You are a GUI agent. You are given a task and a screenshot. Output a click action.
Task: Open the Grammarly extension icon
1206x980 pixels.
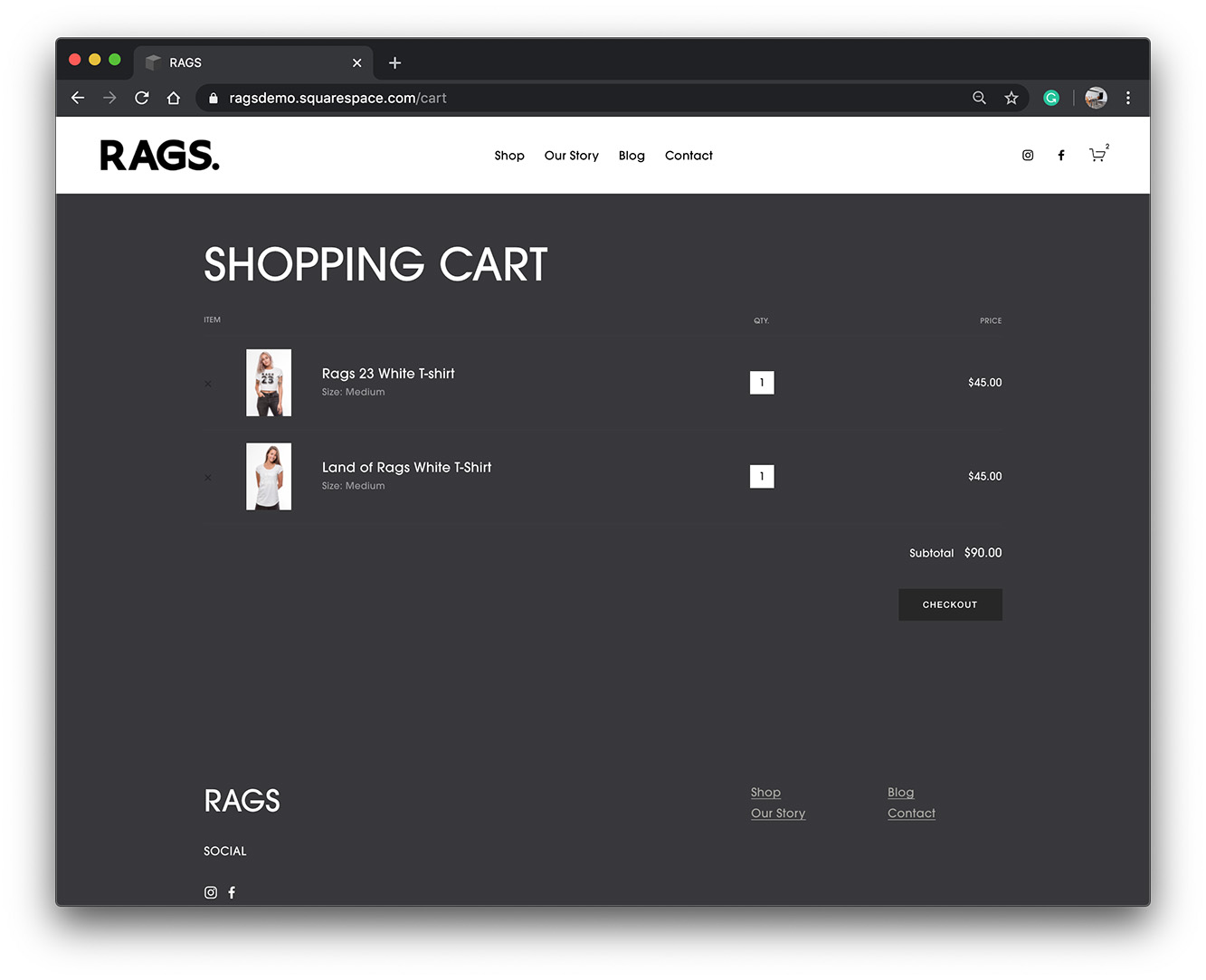(x=1051, y=98)
